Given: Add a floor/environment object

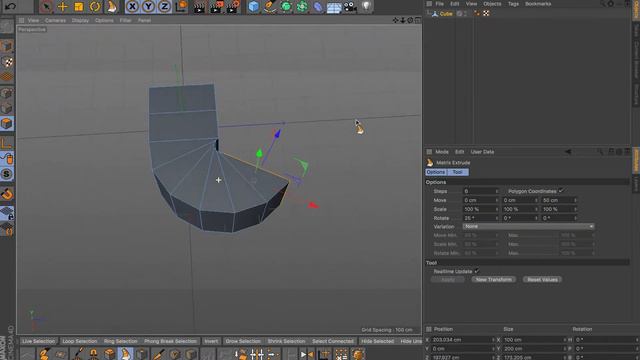Looking at the screenshot, I should [x=334, y=7].
